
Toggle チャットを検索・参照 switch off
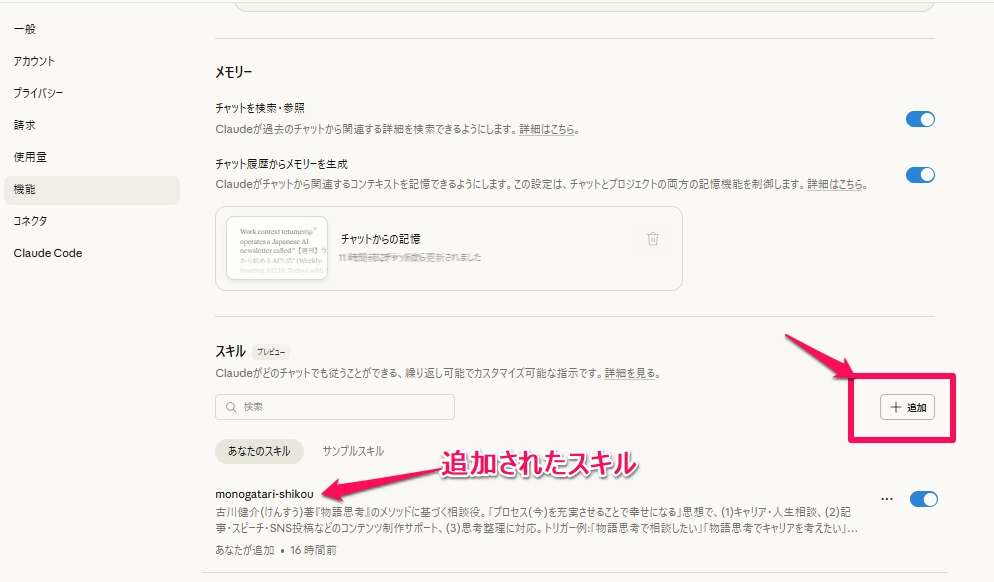[920, 119]
